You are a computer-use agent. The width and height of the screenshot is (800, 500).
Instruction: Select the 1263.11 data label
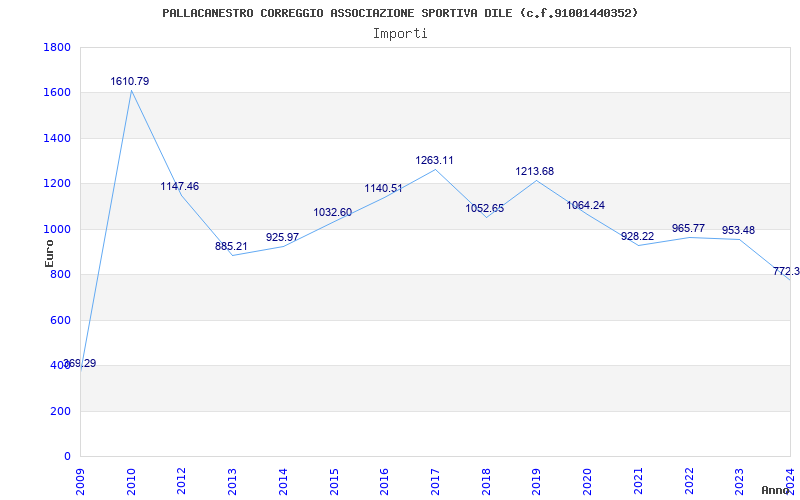click(434, 160)
